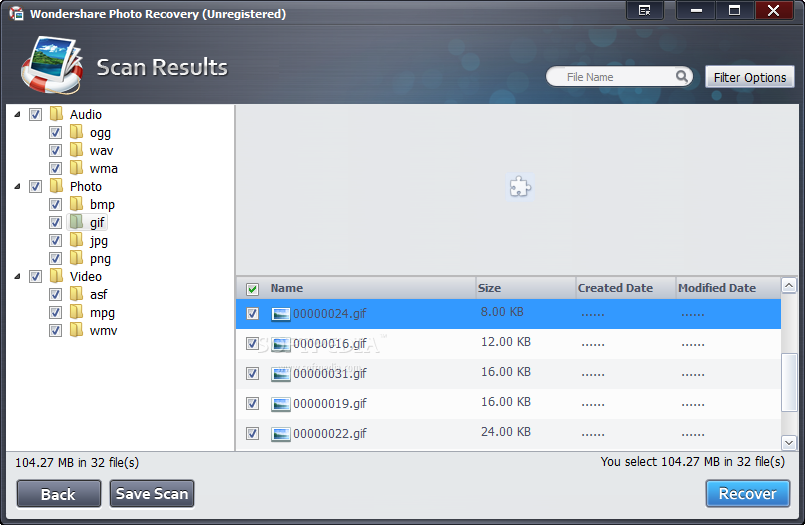Screen dimensions: 805x525
Task: Click the search magnifier icon
Action: [x=681, y=76]
